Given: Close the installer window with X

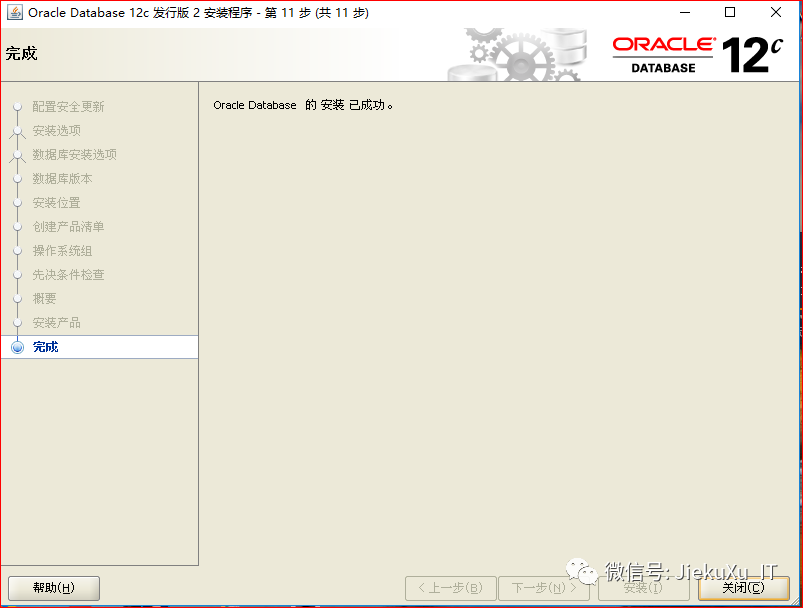Looking at the screenshot, I should click(776, 12).
